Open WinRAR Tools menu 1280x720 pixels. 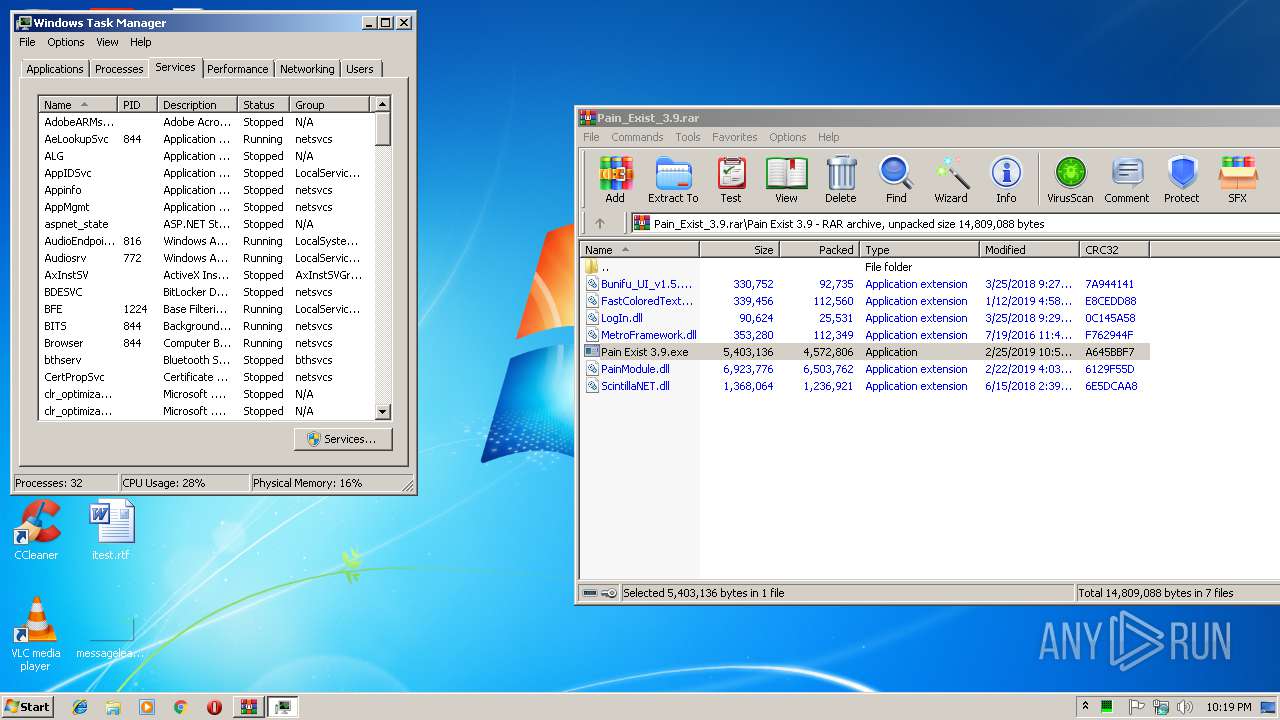coord(688,137)
